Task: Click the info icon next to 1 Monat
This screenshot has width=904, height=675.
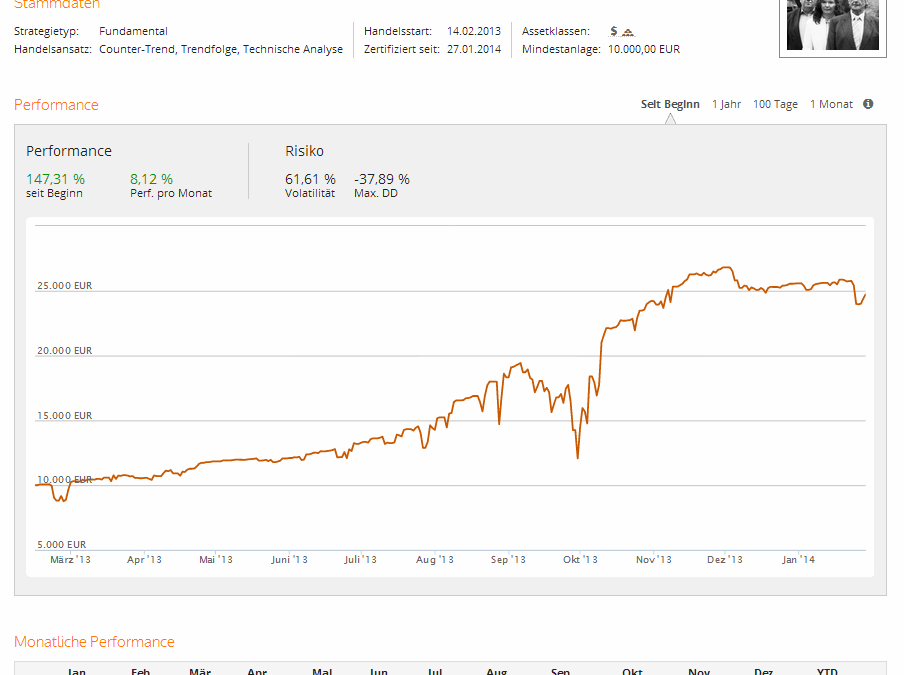Action: coord(868,104)
